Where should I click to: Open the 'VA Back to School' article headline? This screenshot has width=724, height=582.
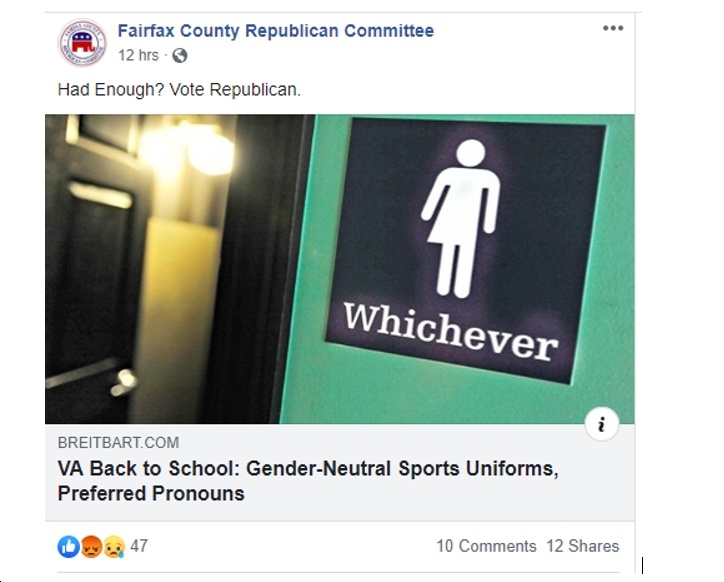[308, 481]
